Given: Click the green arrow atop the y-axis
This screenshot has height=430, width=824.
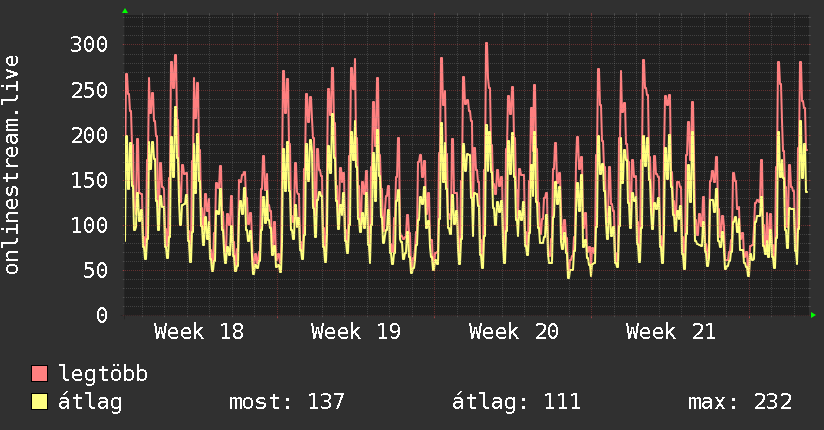Looking at the screenshot, I should tap(125, 11).
